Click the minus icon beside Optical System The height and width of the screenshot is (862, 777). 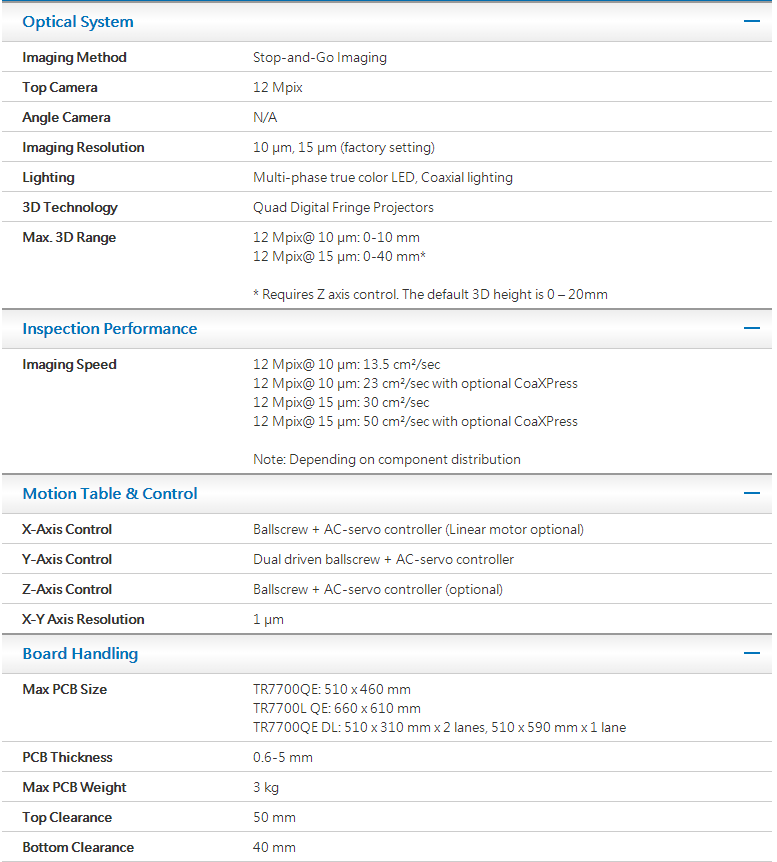pyautogui.click(x=752, y=21)
